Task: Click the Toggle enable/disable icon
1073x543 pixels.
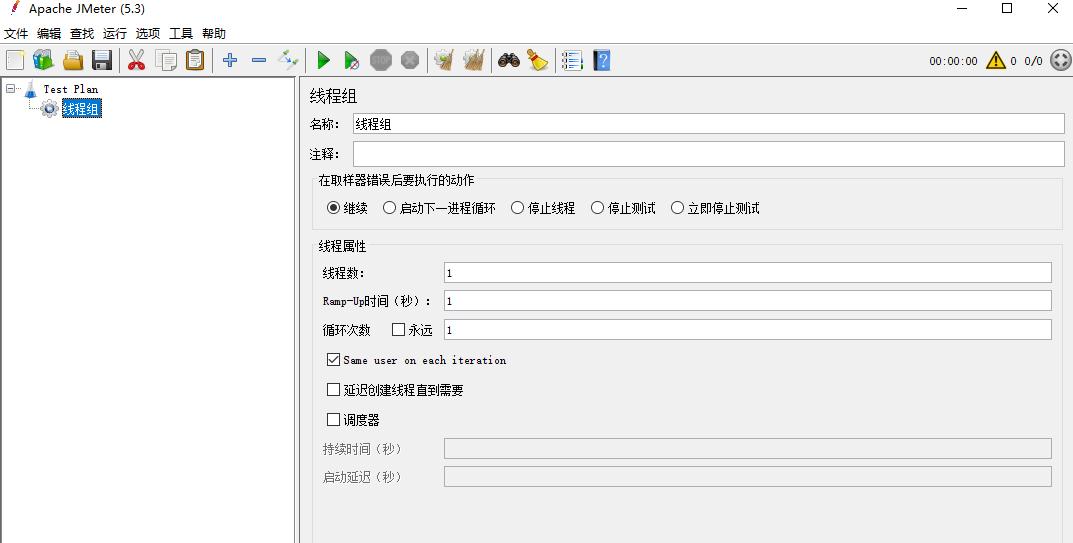Action: pyautogui.click(x=289, y=60)
